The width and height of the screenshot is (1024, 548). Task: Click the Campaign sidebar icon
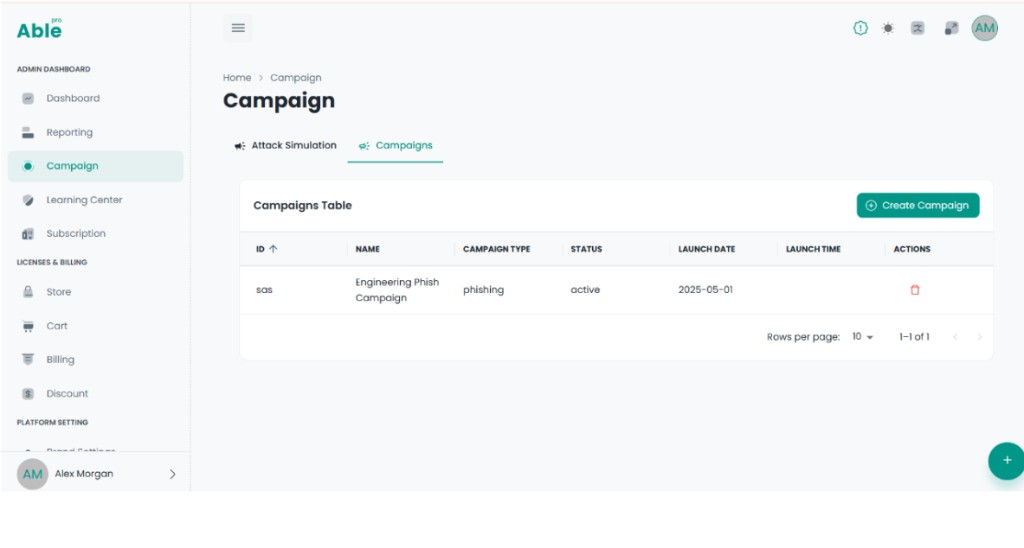27,166
